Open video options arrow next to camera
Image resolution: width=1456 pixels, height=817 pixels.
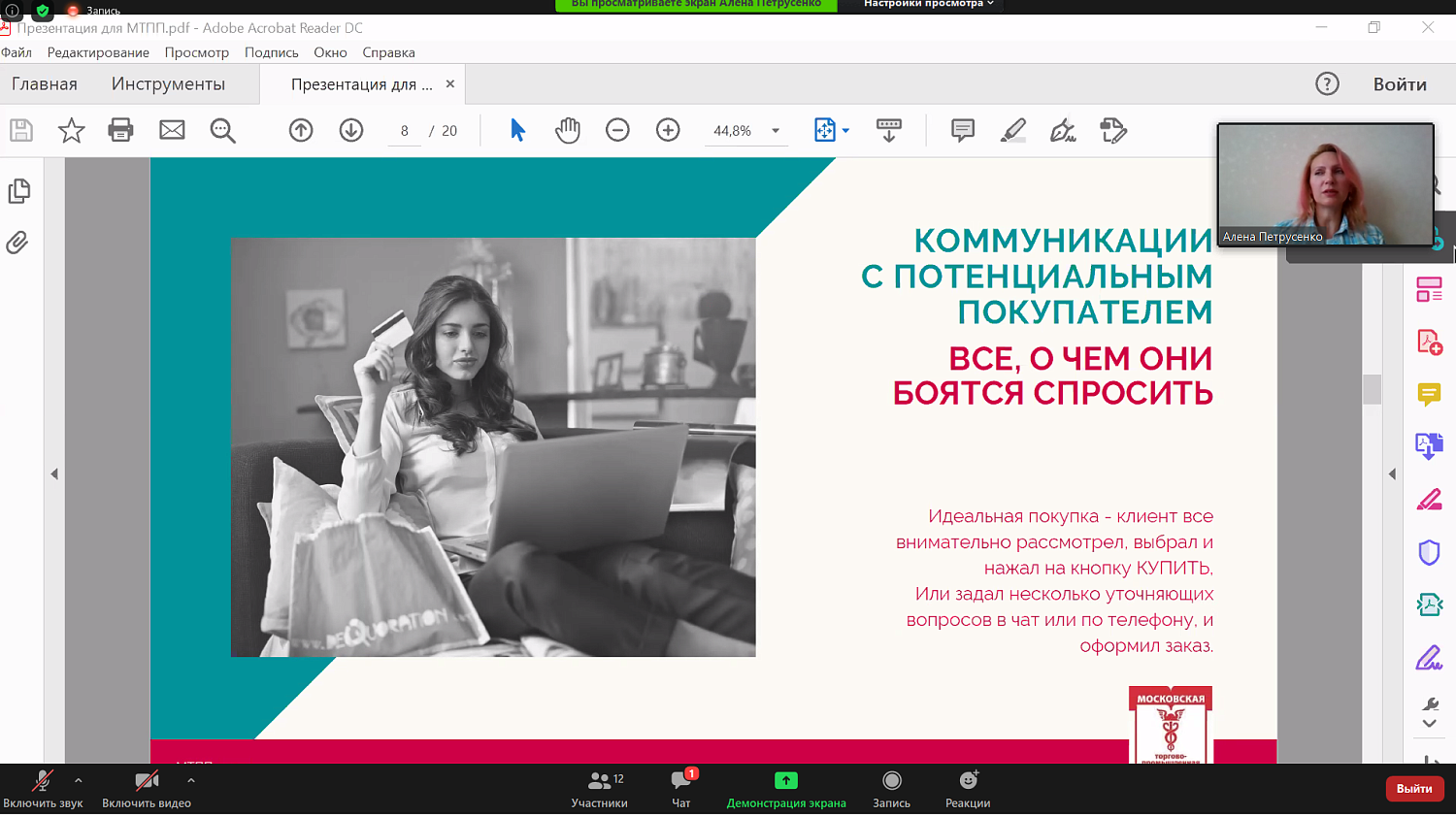pos(191,780)
